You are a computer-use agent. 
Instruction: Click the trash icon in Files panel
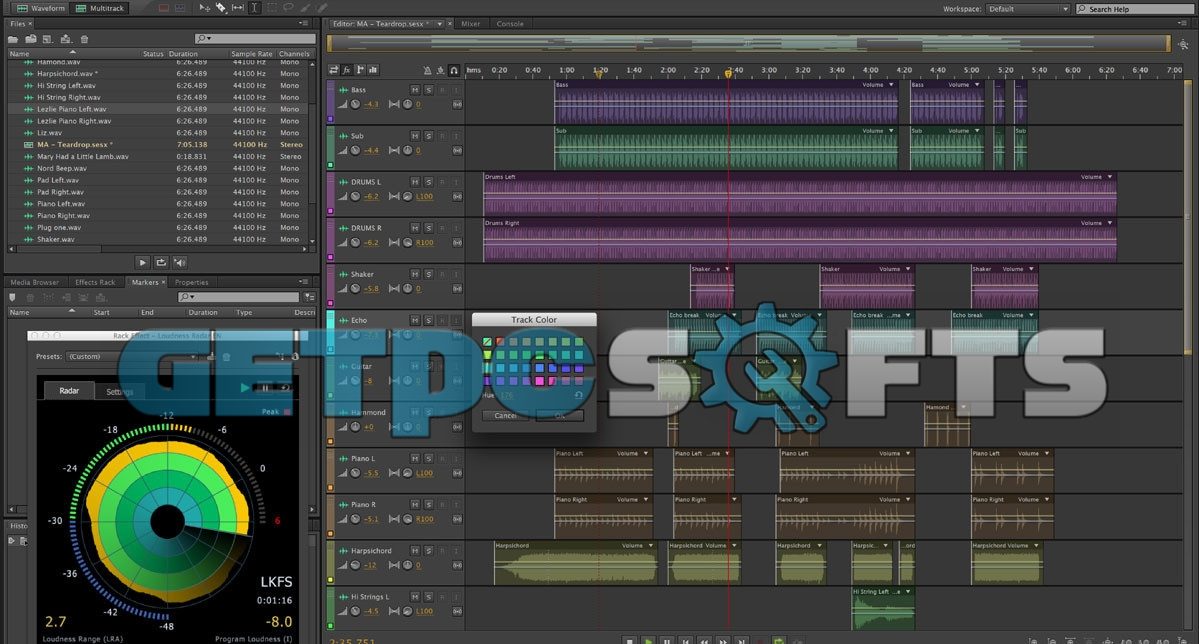tap(84, 39)
